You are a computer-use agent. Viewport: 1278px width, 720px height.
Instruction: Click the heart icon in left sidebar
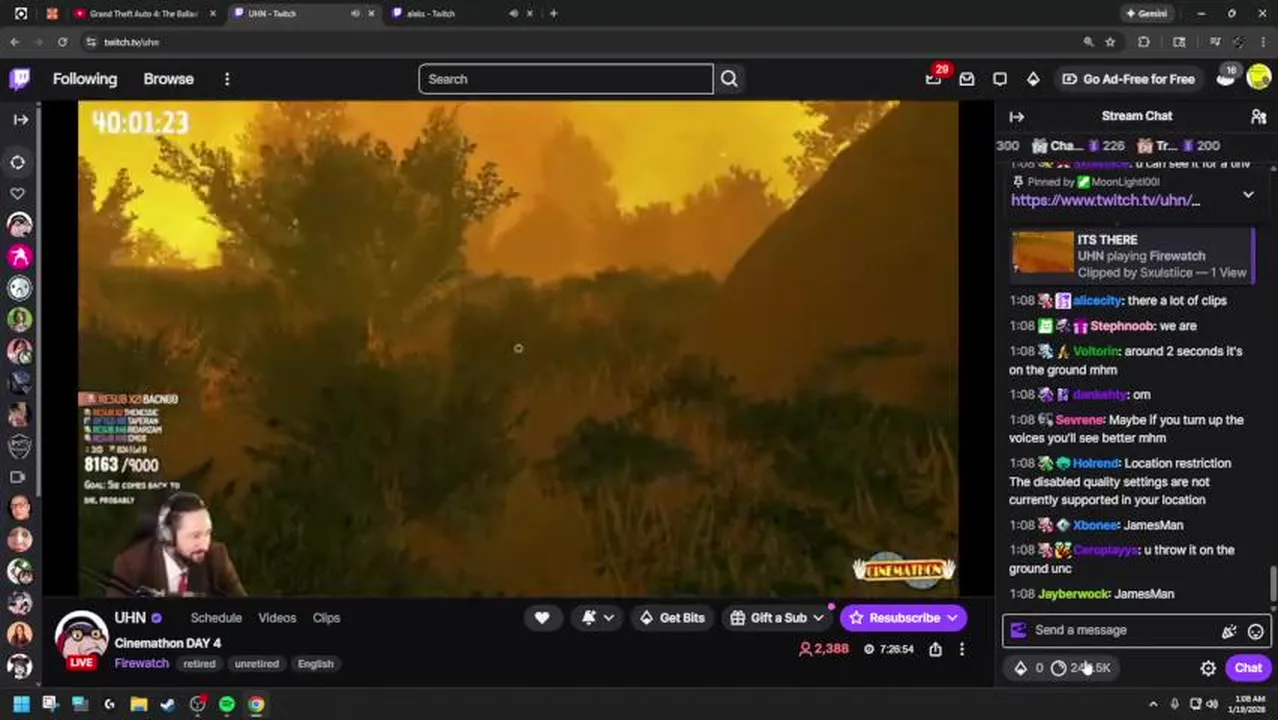pyautogui.click(x=18, y=193)
